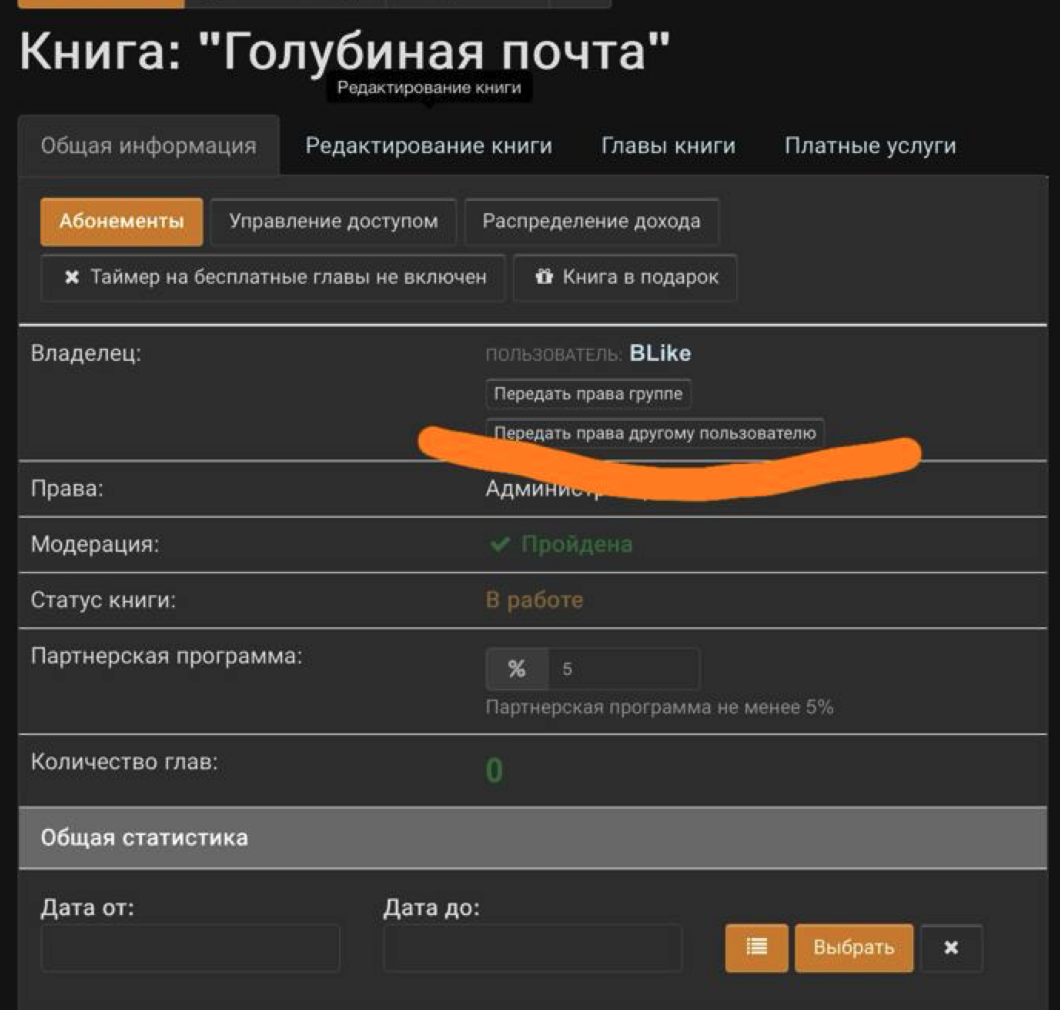Click Передать права группе button
1060x1010 pixels.
click(588, 394)
